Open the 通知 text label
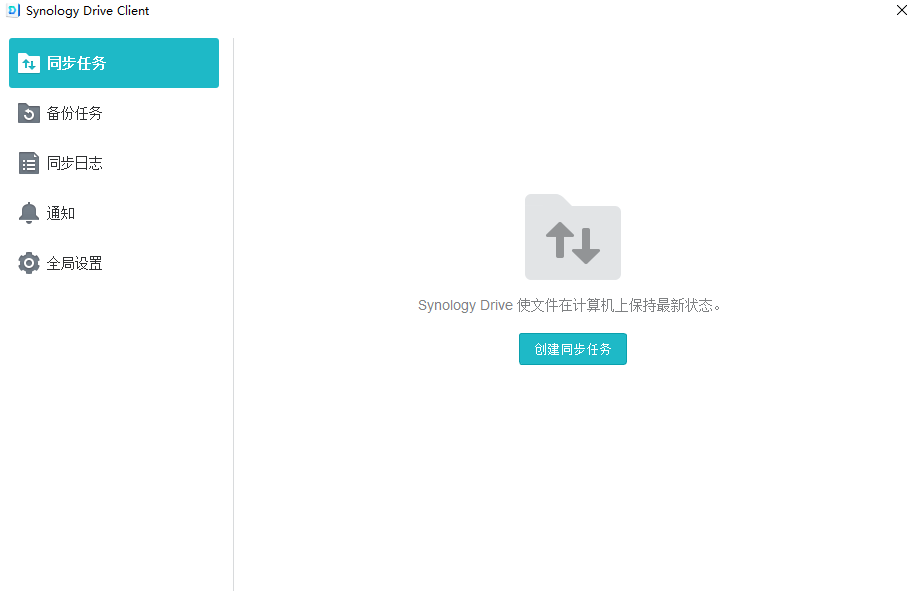 (60, 213)
